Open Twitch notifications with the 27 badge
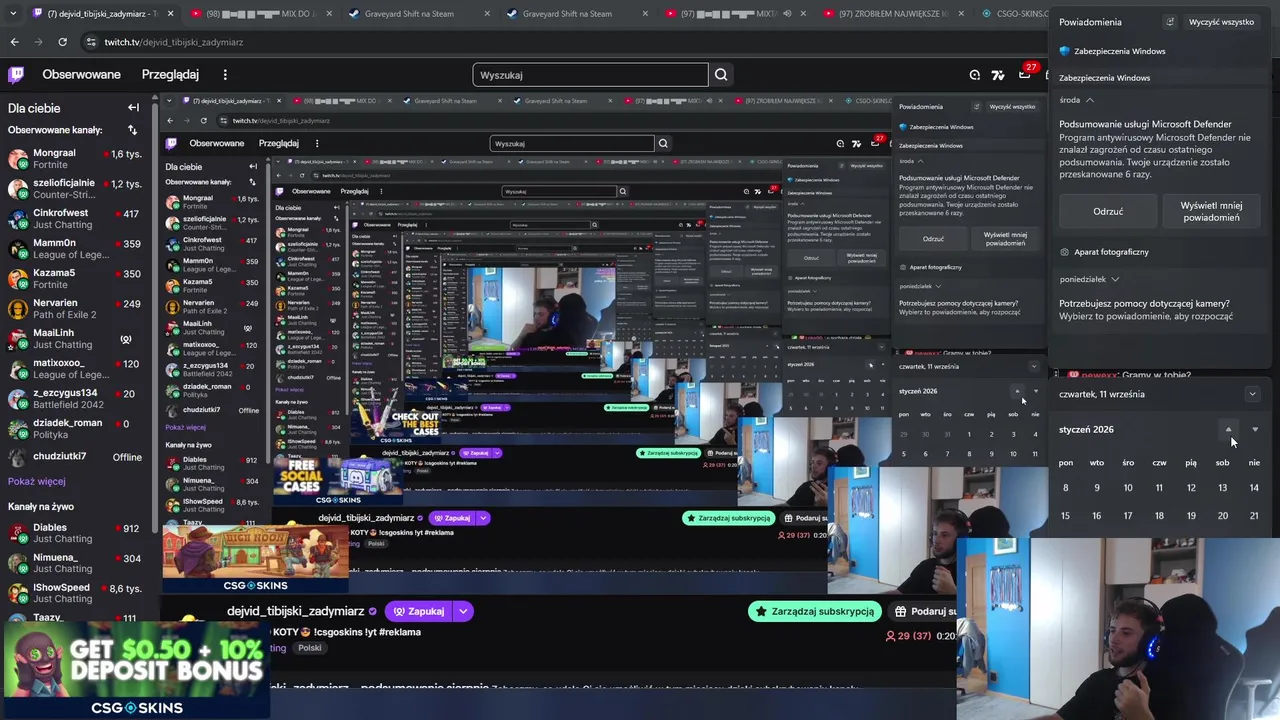The height and width of the screenshot is (720, 1280). (1025, 75)
